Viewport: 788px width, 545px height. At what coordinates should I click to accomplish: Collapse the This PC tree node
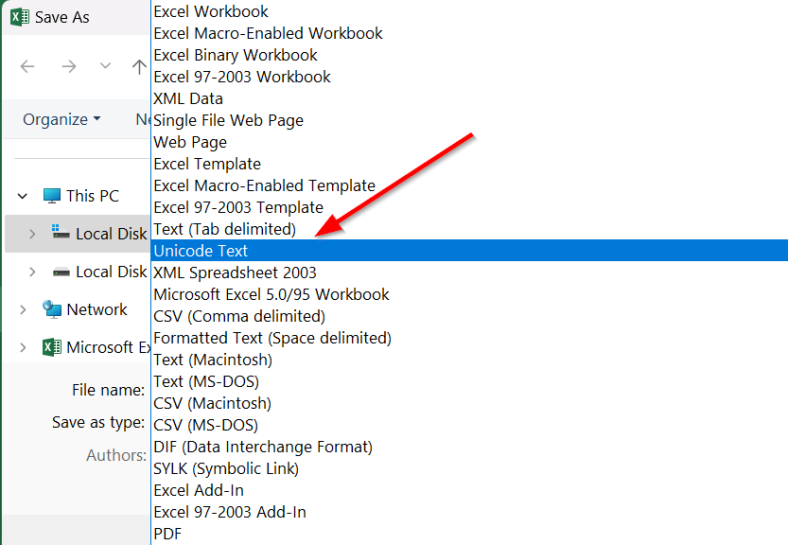click(x=22, y=196)
